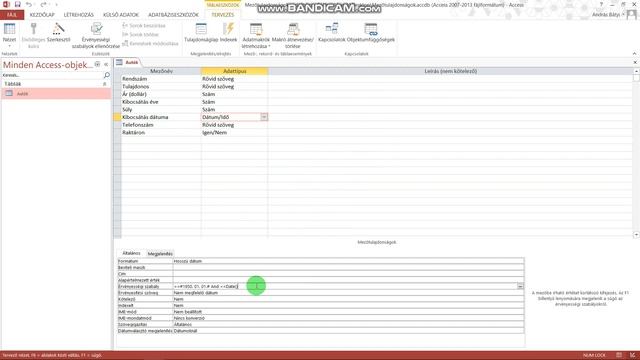
Task: Select row selector for Kibocsátás dátuma
Action: tap(118, 117)
